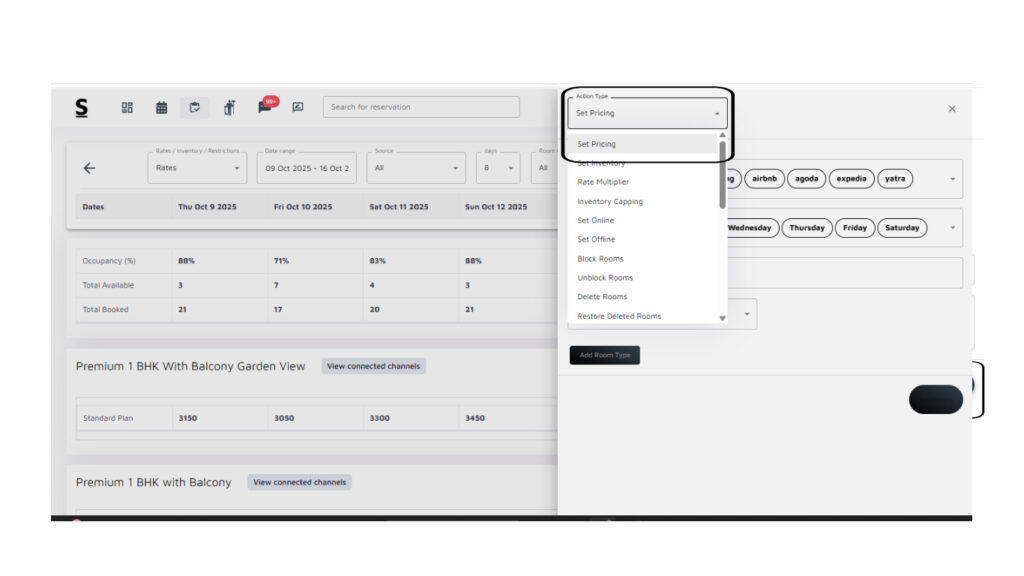Click the back arrow beside Rates filter
This screenshot has width=1024, height=576.
coord(89,168)
